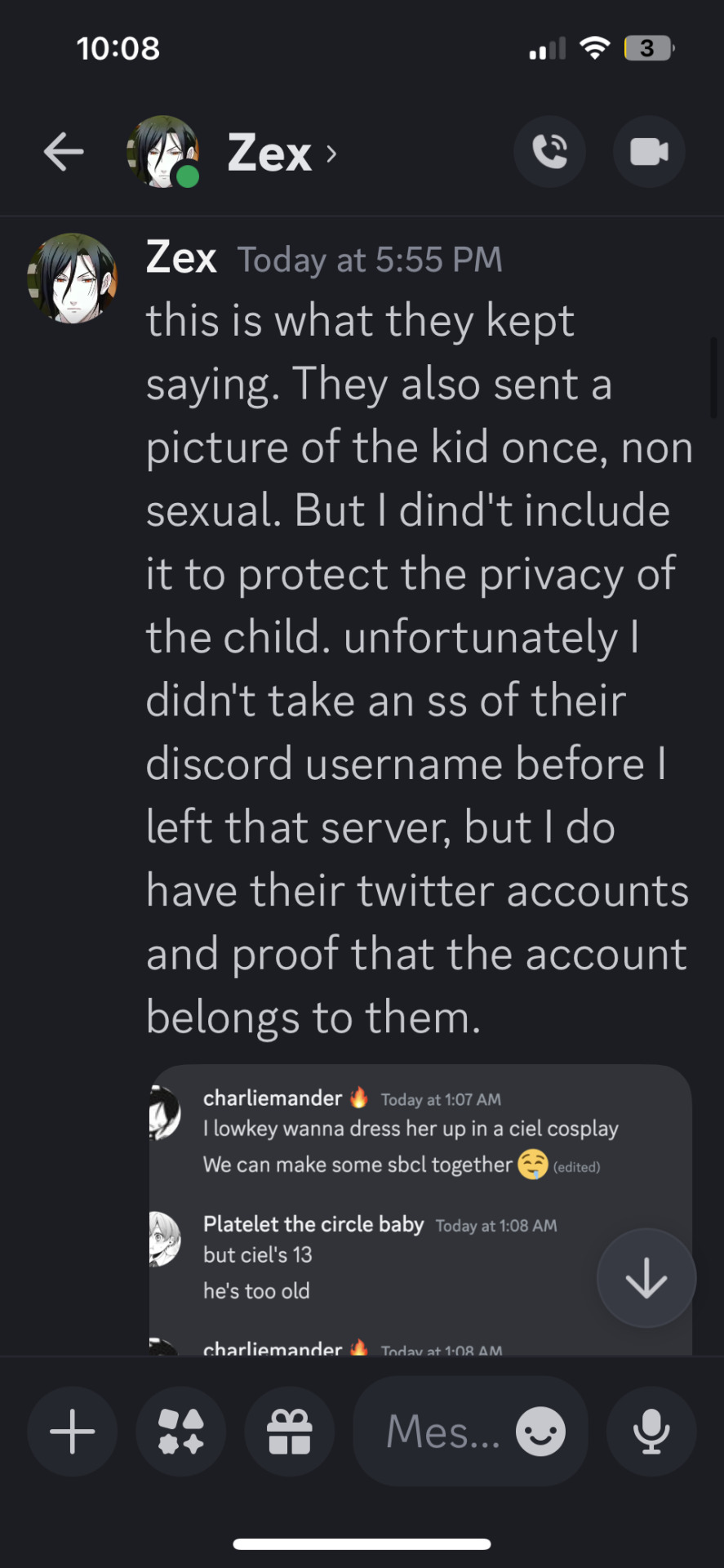Image resolution: width=724 pixels, height=1568 pixels.
Task: Open the gift icon
Action: click(x=290, y=1432)
